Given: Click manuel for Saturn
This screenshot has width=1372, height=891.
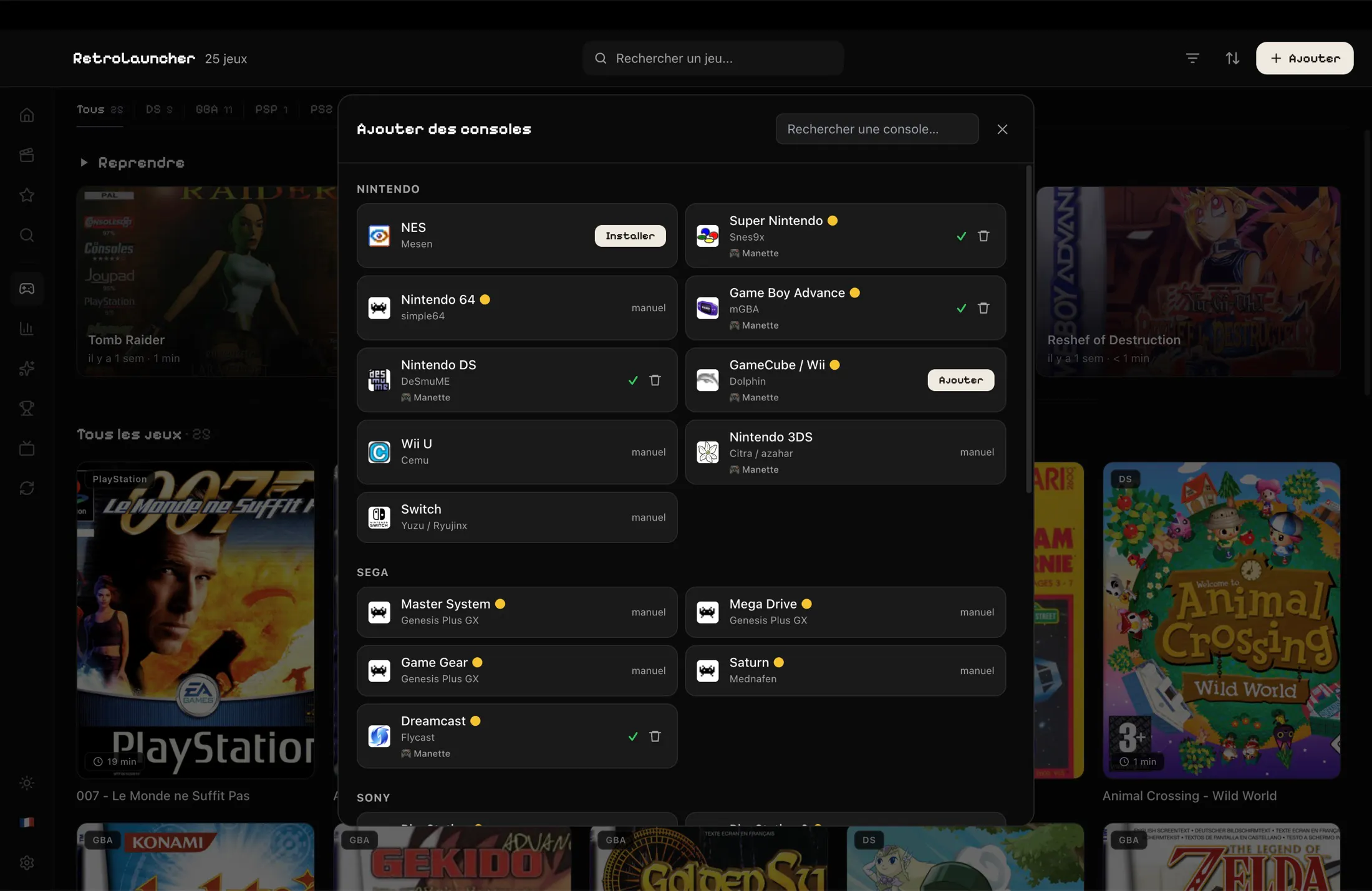Looking at the screenshot, I should [977, 671].
